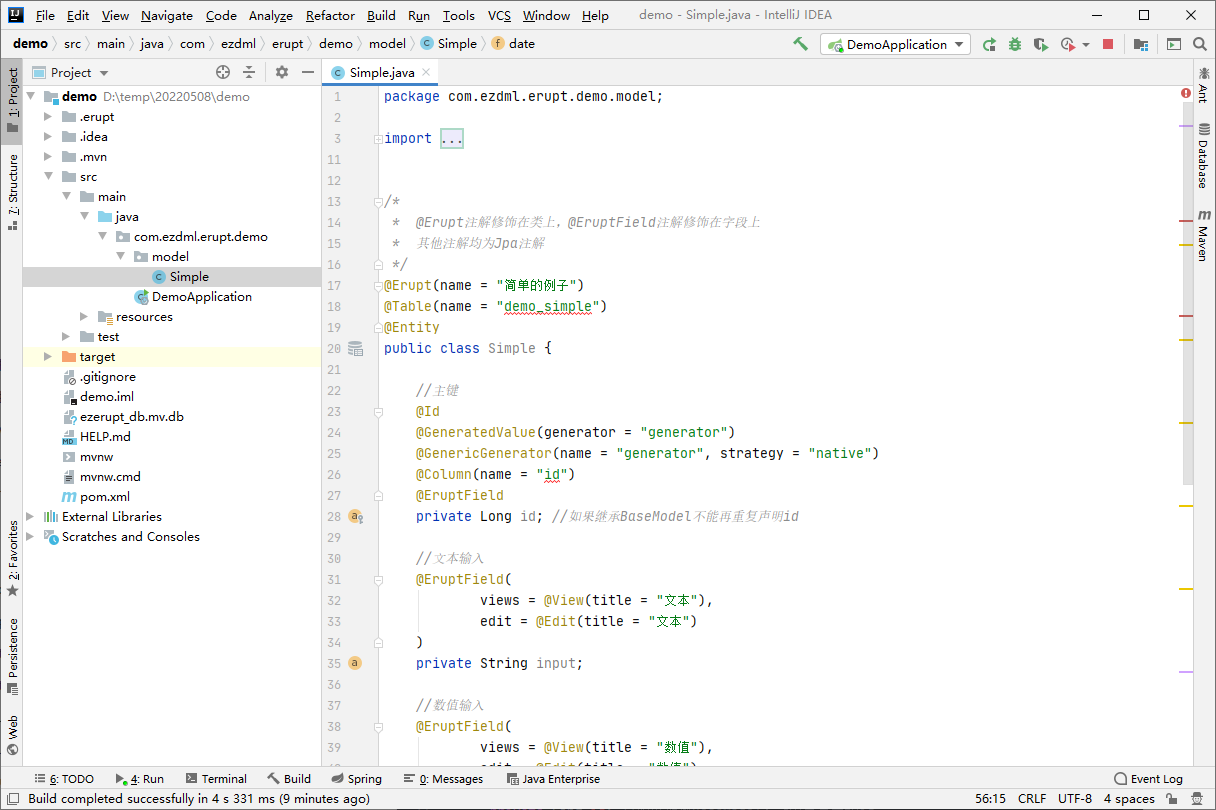Click the Locate/Select Opened File icon
Image resolution: width=1216 pixels, height=810 pixels.
pyautogui.click(x=223, y=72)
